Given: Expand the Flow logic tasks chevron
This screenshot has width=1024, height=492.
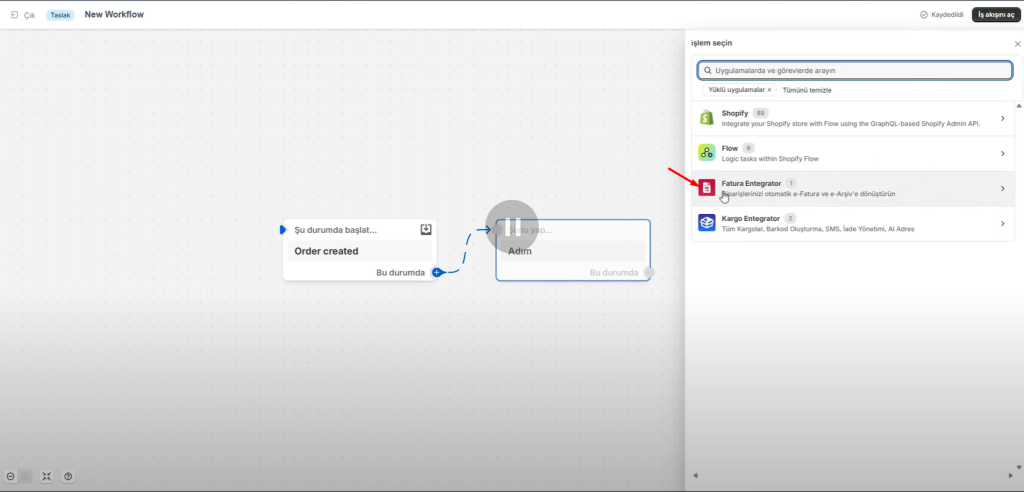Looking at the screenshot, I should click(x=1002, y=153).
